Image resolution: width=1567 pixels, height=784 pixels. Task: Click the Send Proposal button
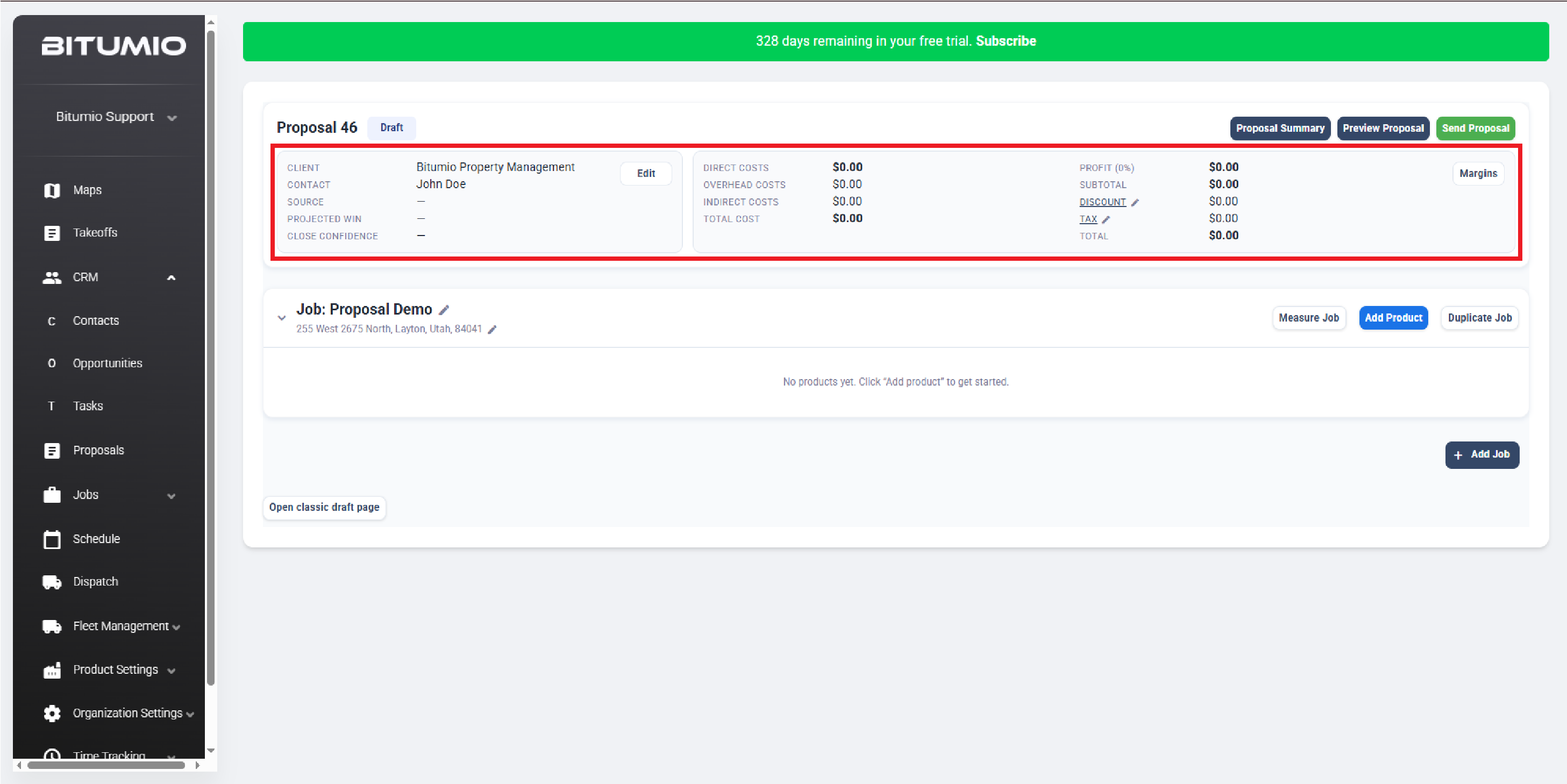[x=1475, y=129]
